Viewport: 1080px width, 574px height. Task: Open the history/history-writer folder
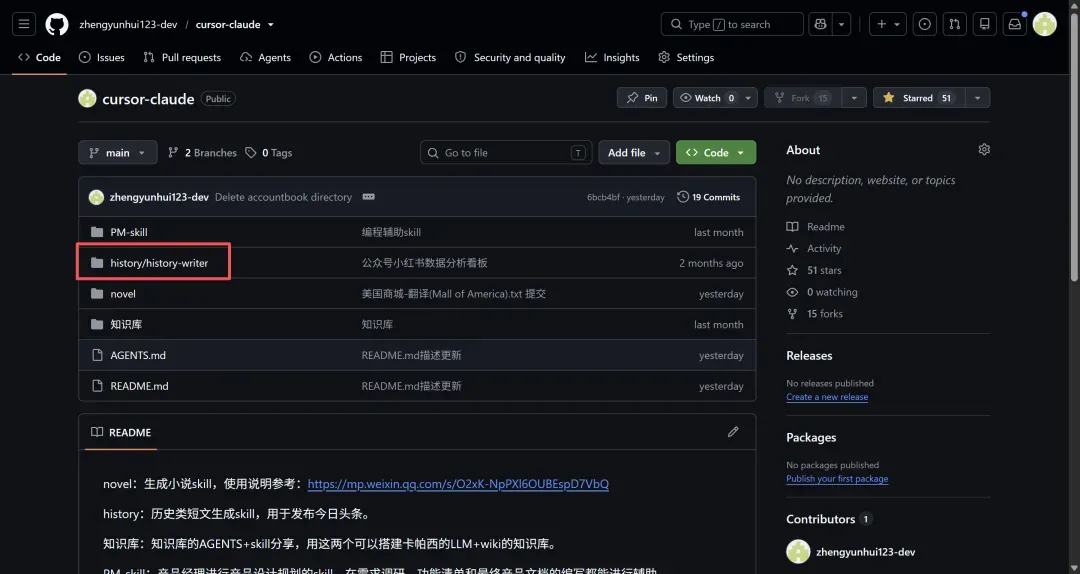158,263
